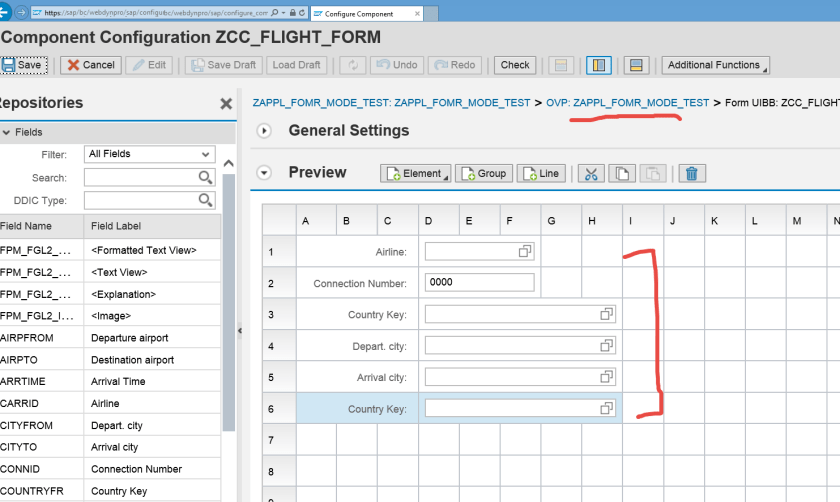
Task: Select the Configure Component browser tab
Action: pos(367,14)
